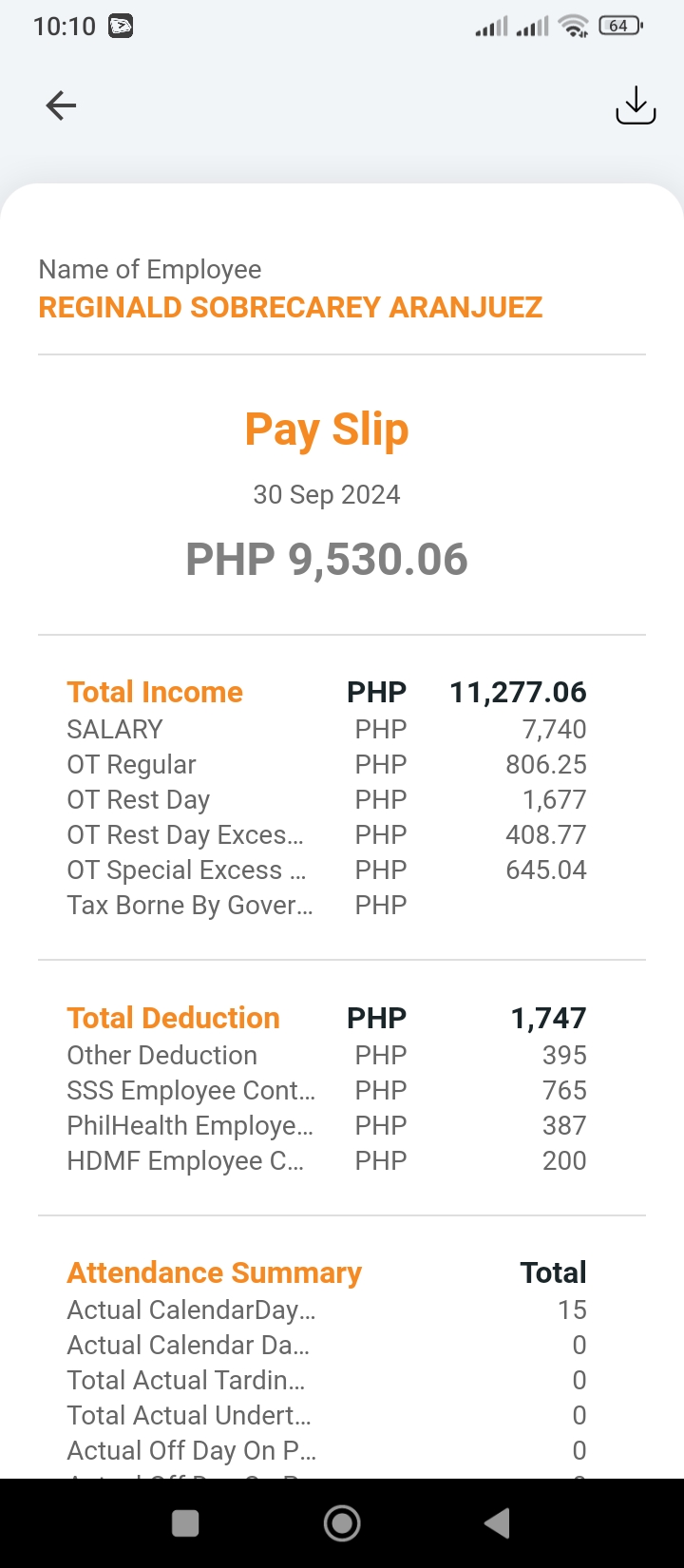Tap the back arrow icon
The height and width of the screenshot is (1568, 684).
tap(61, 105)
